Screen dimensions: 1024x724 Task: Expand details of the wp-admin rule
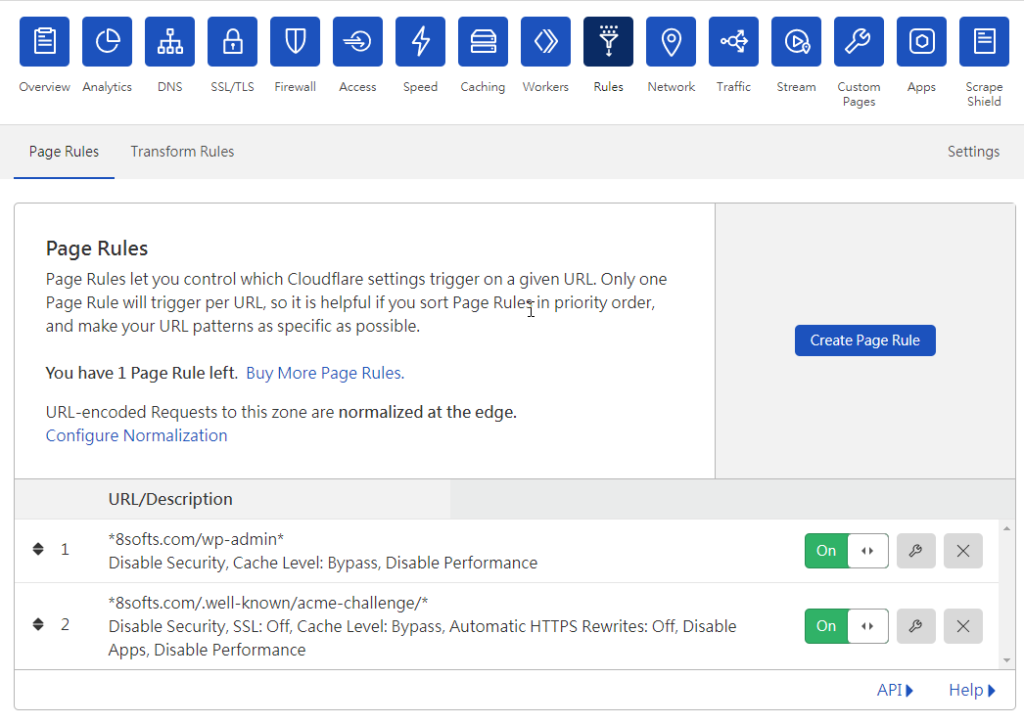point(867,550)
